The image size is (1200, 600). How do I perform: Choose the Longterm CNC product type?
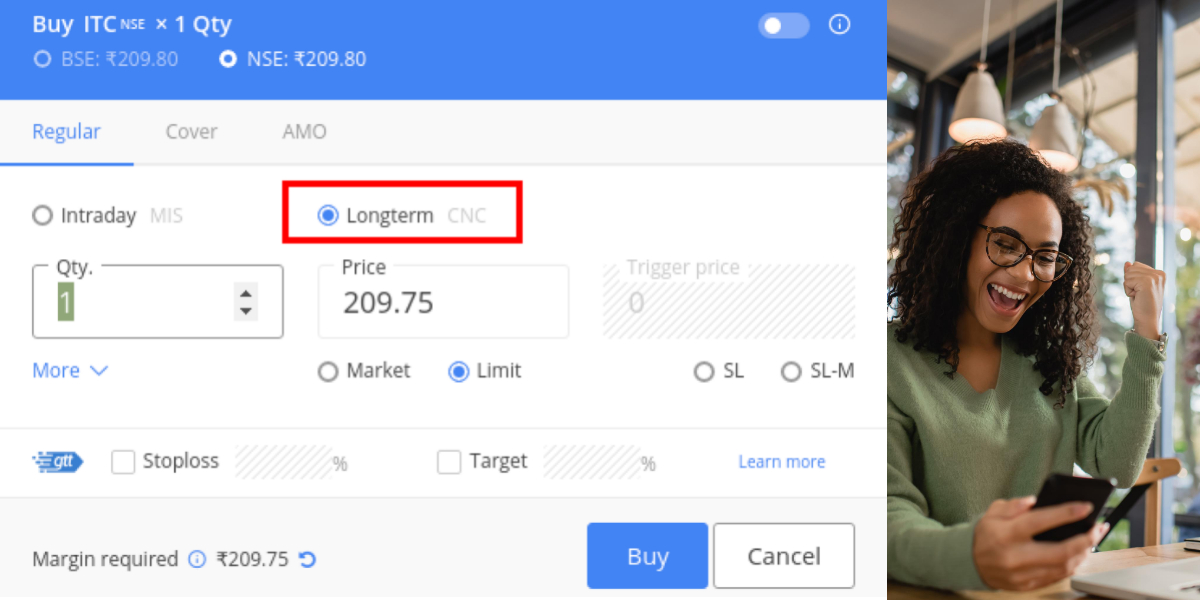[328, 215]
